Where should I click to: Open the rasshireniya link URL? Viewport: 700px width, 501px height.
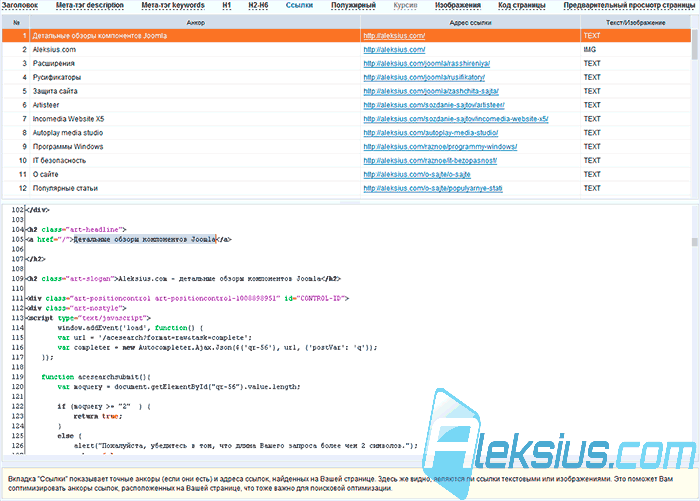(x=426, y=63)
